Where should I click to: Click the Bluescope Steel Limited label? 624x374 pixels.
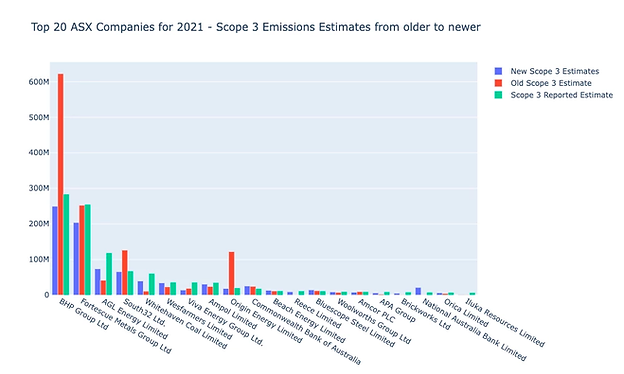click(x=355, y=323)
